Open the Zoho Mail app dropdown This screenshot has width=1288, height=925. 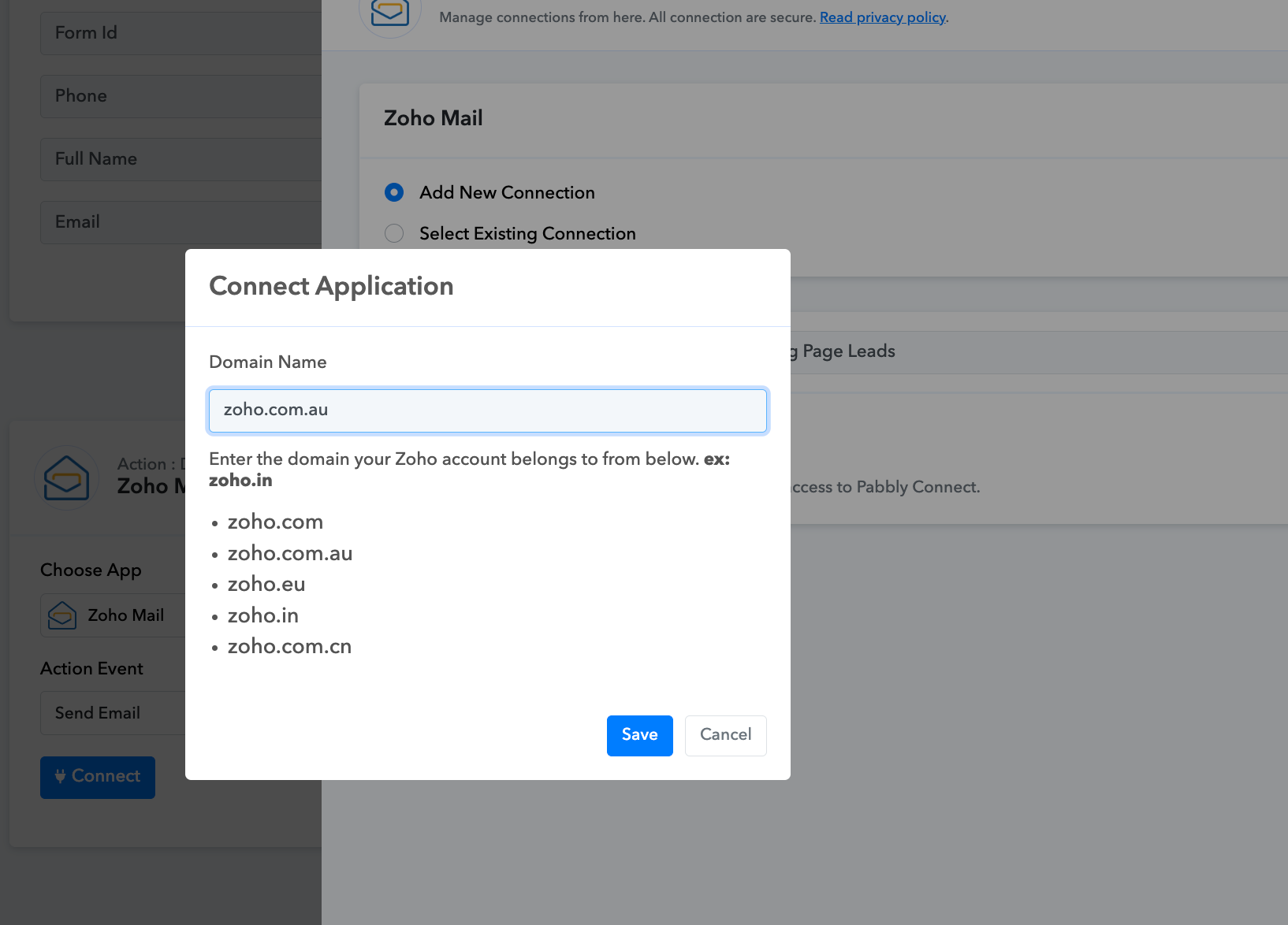113,615
